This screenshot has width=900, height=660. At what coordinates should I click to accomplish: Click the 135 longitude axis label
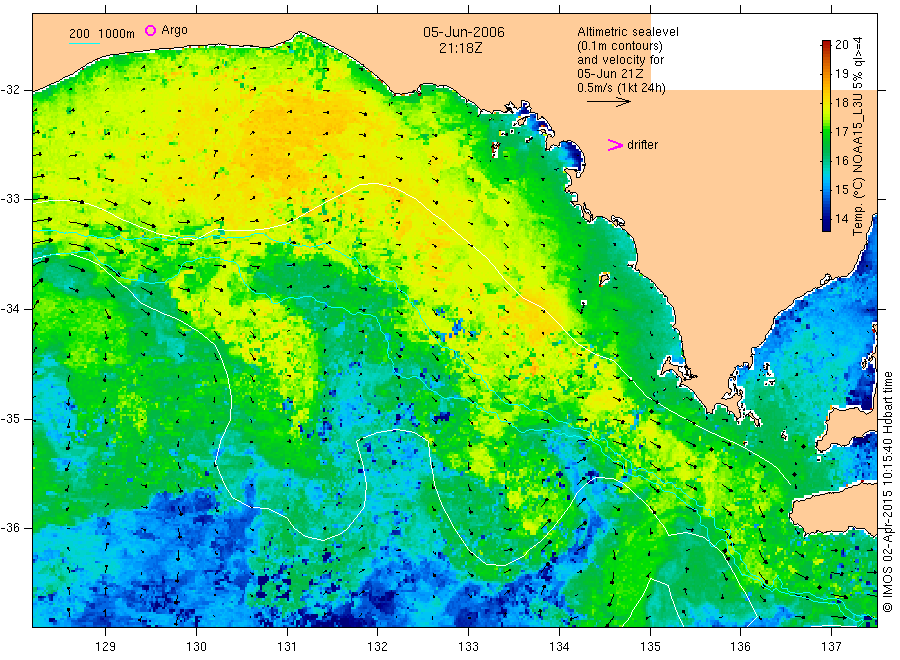(650, 647)
